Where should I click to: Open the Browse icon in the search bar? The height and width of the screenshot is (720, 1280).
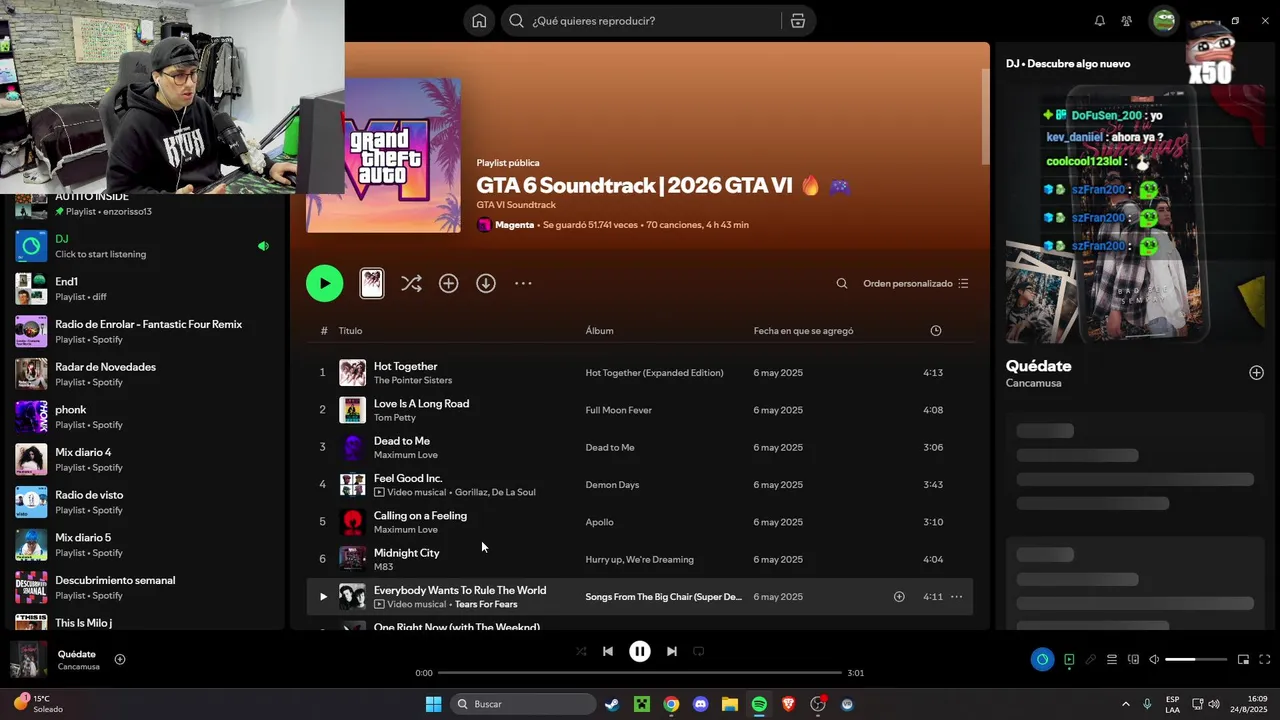pyautogui.click(x=797, y=21)
